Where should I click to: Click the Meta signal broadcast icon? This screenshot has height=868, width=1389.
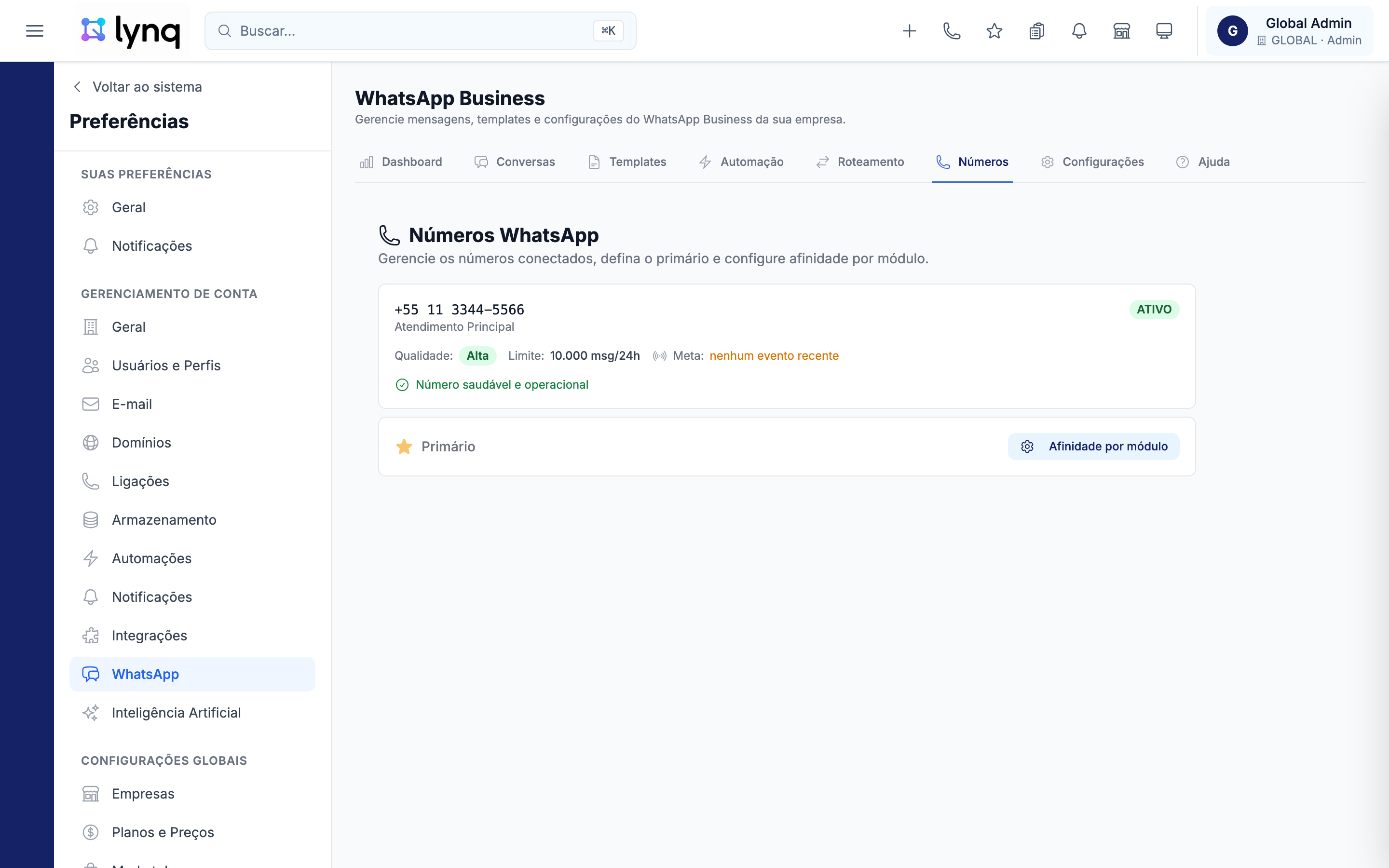659,356
